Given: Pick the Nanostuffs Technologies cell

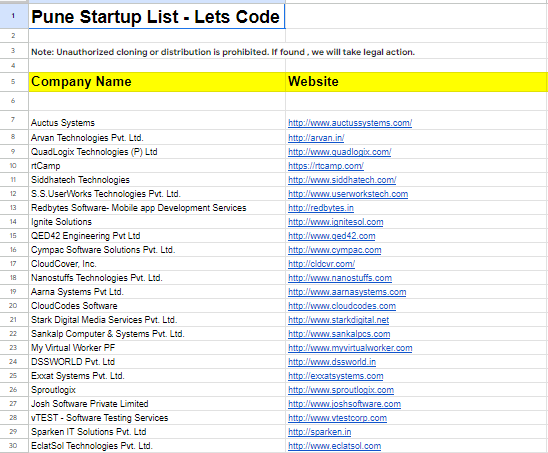Looking at the screenshot, I should (157, 278).
